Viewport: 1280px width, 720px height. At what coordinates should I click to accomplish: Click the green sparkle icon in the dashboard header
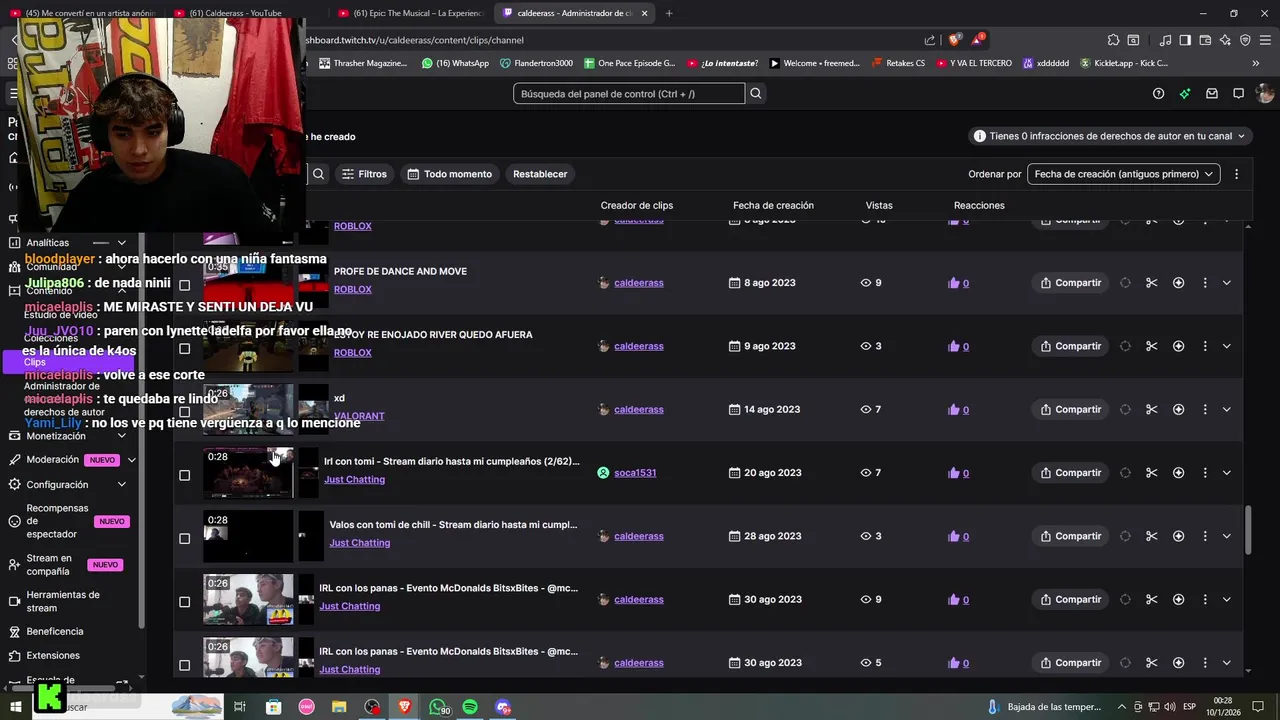(1185, 93)
